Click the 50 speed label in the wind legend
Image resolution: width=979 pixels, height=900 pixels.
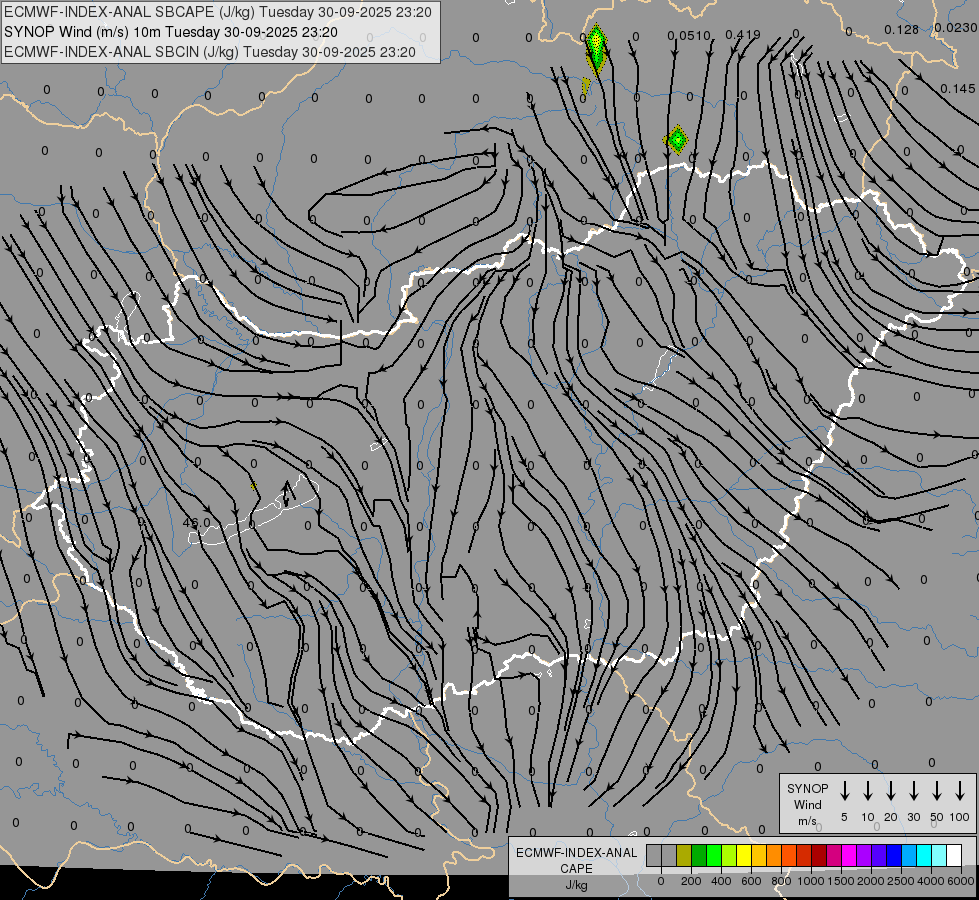pos(937,817)
